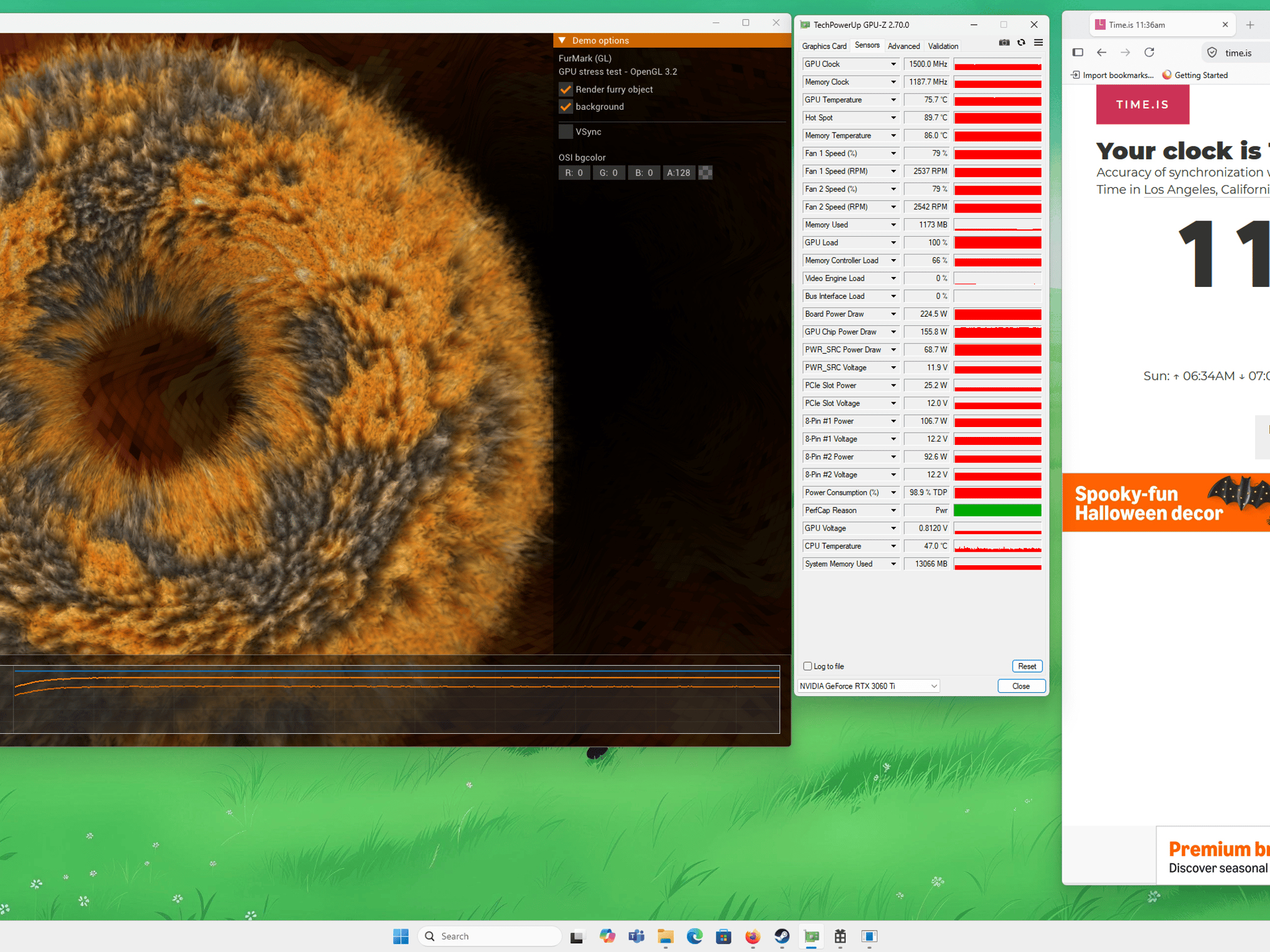
Task: Open Task View from the taskbar
Action: click(x=577, y=936)
